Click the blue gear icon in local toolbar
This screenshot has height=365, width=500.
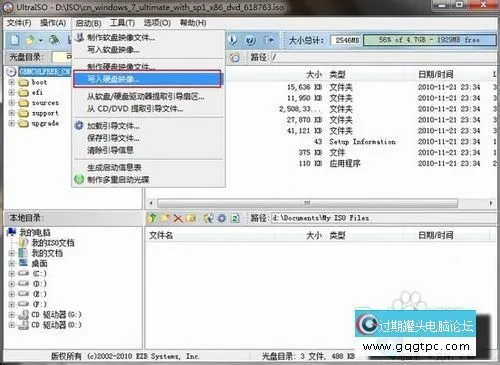coord(222,218)
